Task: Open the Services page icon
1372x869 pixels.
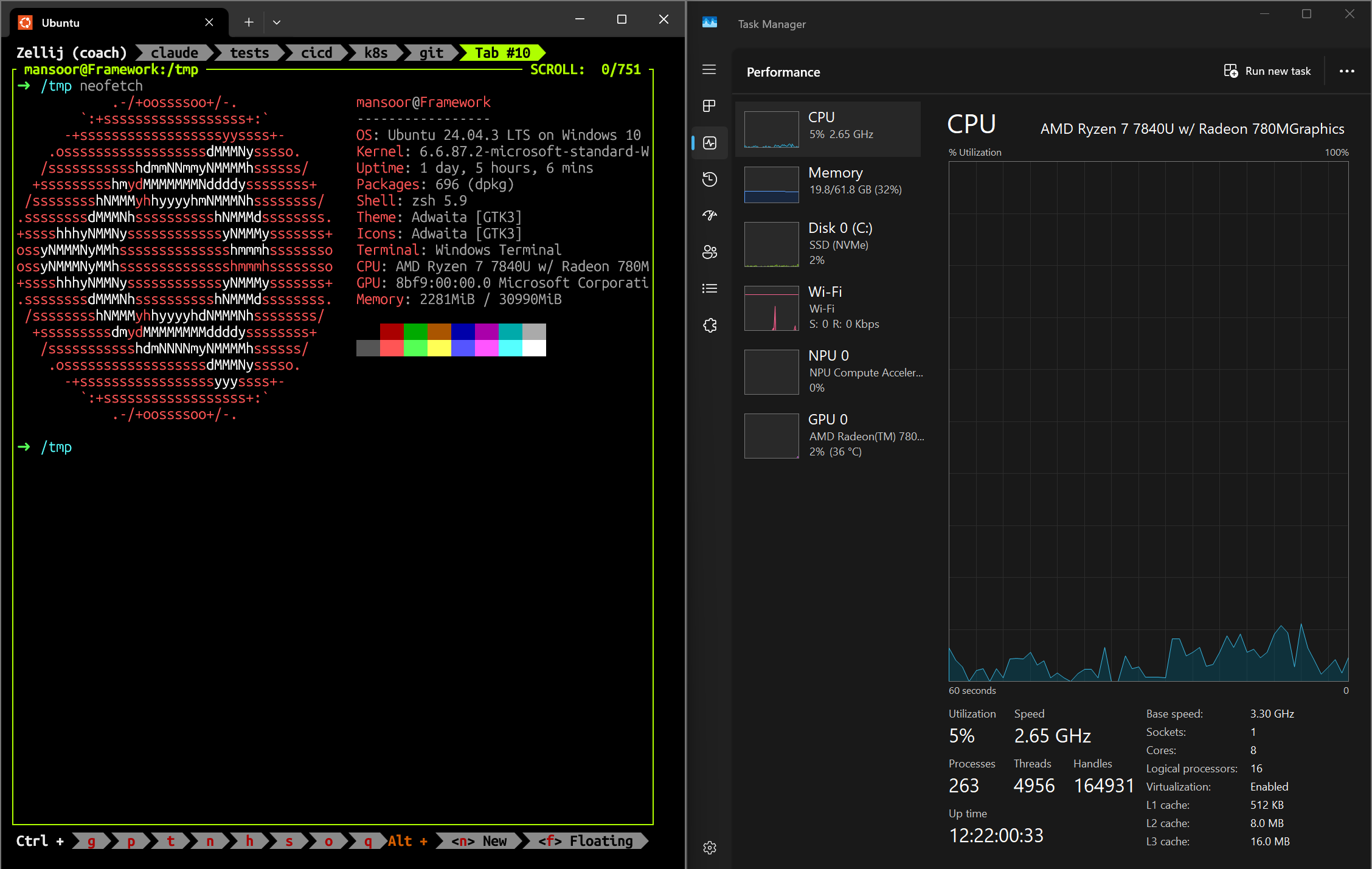Action: [x=709, y=325]
